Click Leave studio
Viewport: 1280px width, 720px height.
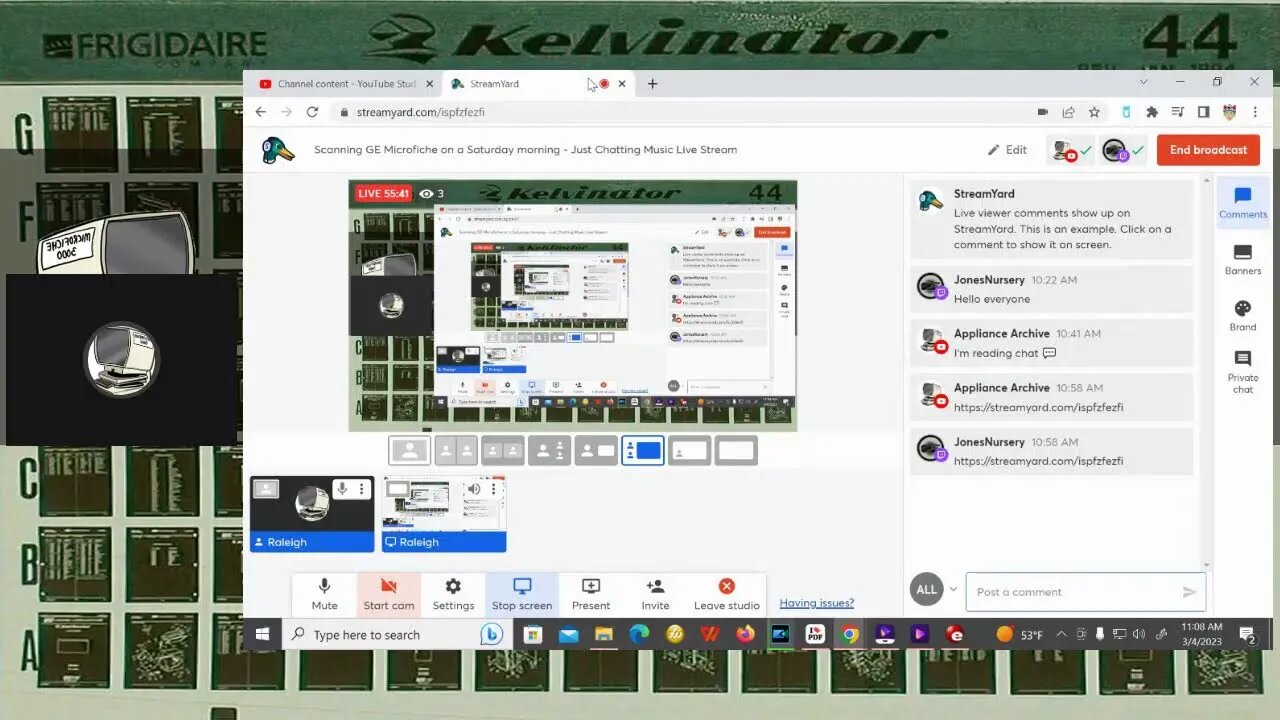(x=727, y=594)
